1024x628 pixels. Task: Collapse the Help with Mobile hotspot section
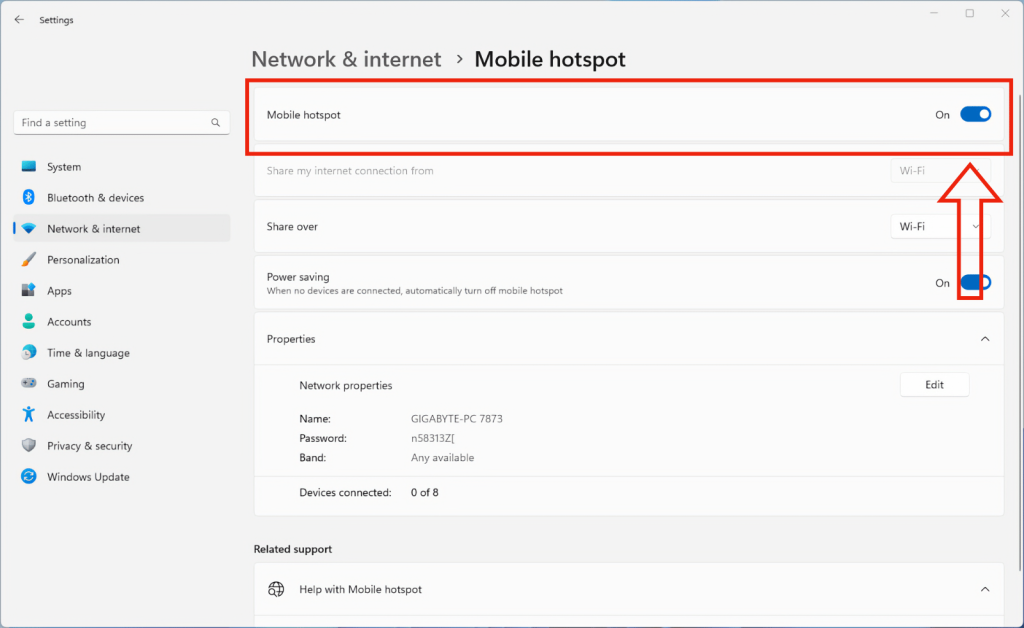[985, 589]
